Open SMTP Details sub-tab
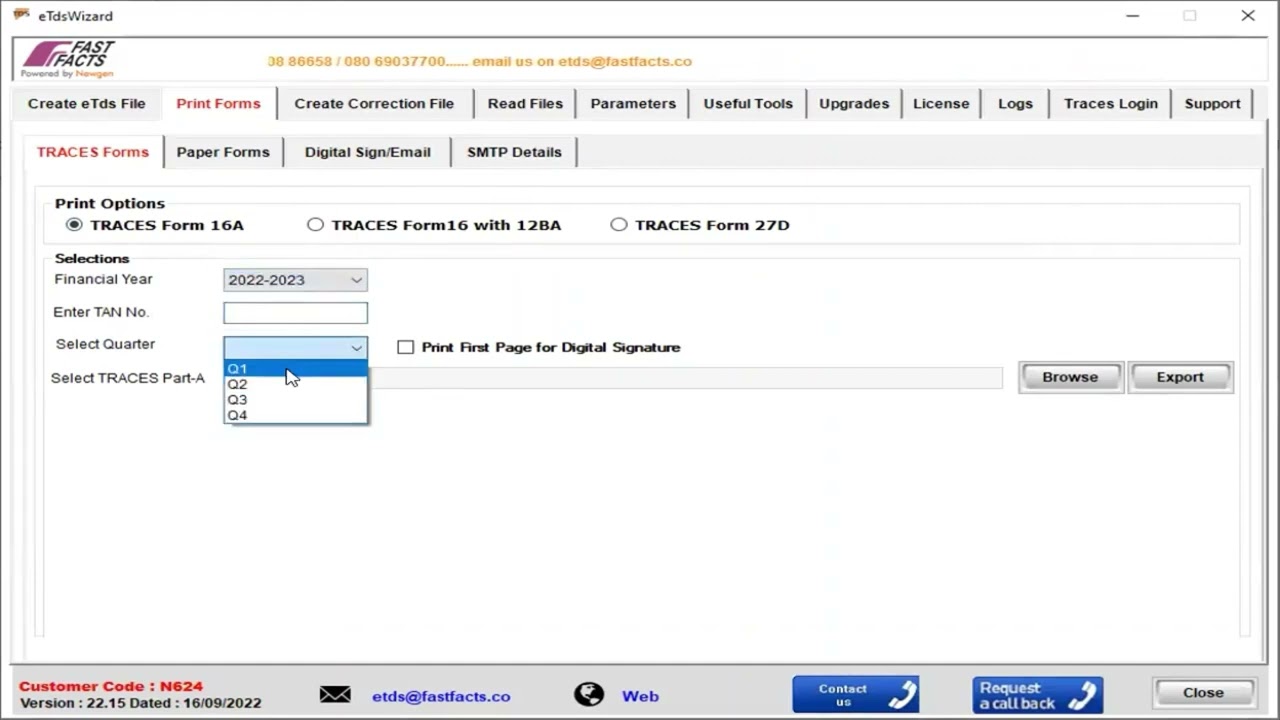Image resolution: width=1280 pixels, height=720 pixels. click(x=514, y=152)
